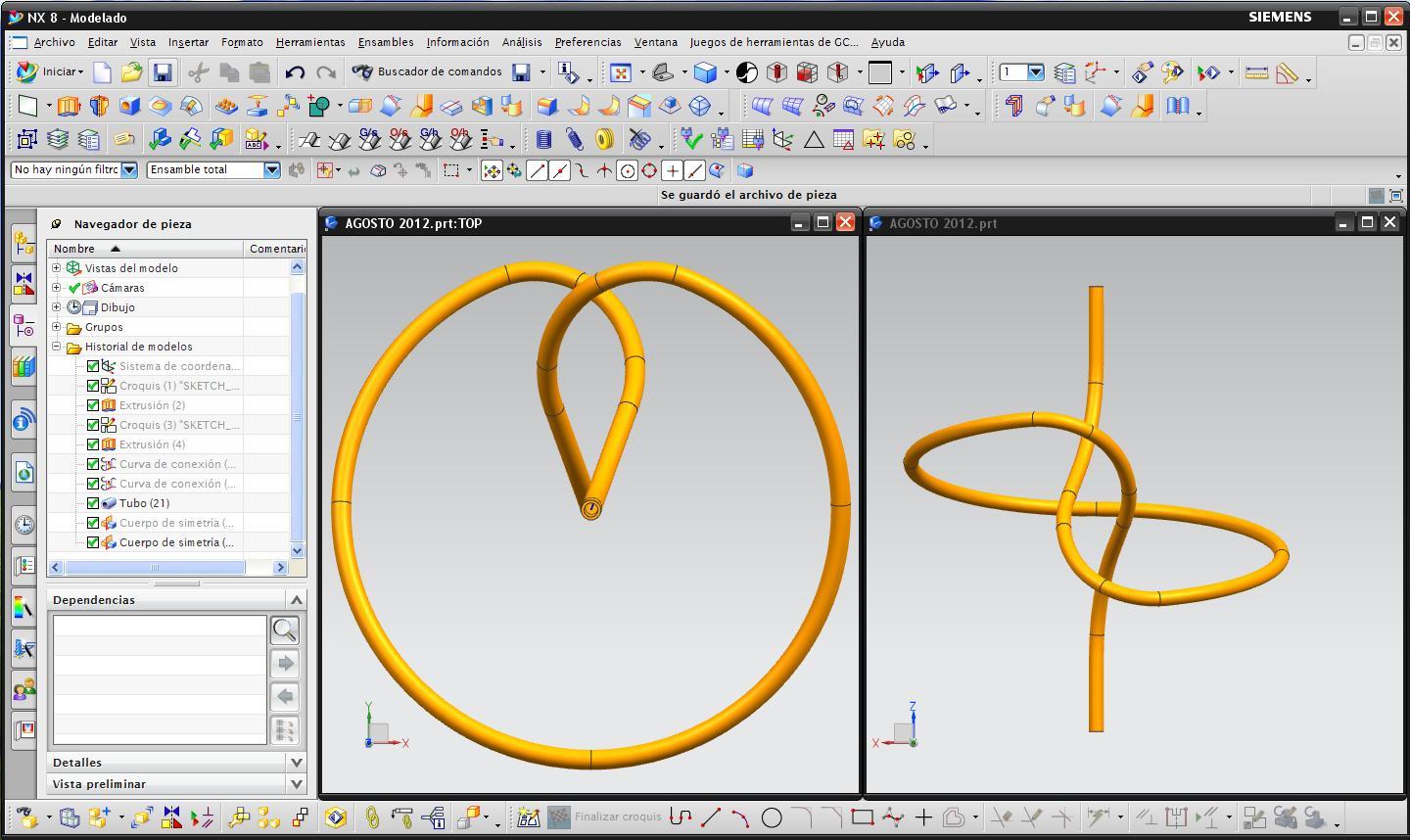This screenshot has height=840, width=1410.
Task: Click the right arrow button in Dependencias
Action: (x=285, y=664)
